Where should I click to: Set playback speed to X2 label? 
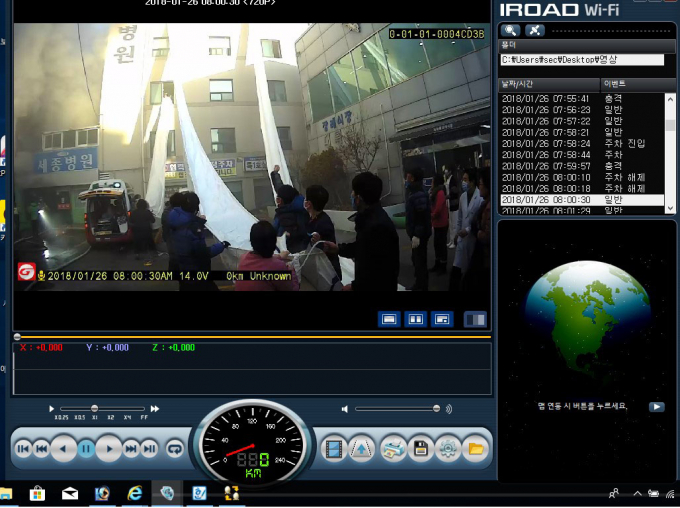[x=111, y=418]
